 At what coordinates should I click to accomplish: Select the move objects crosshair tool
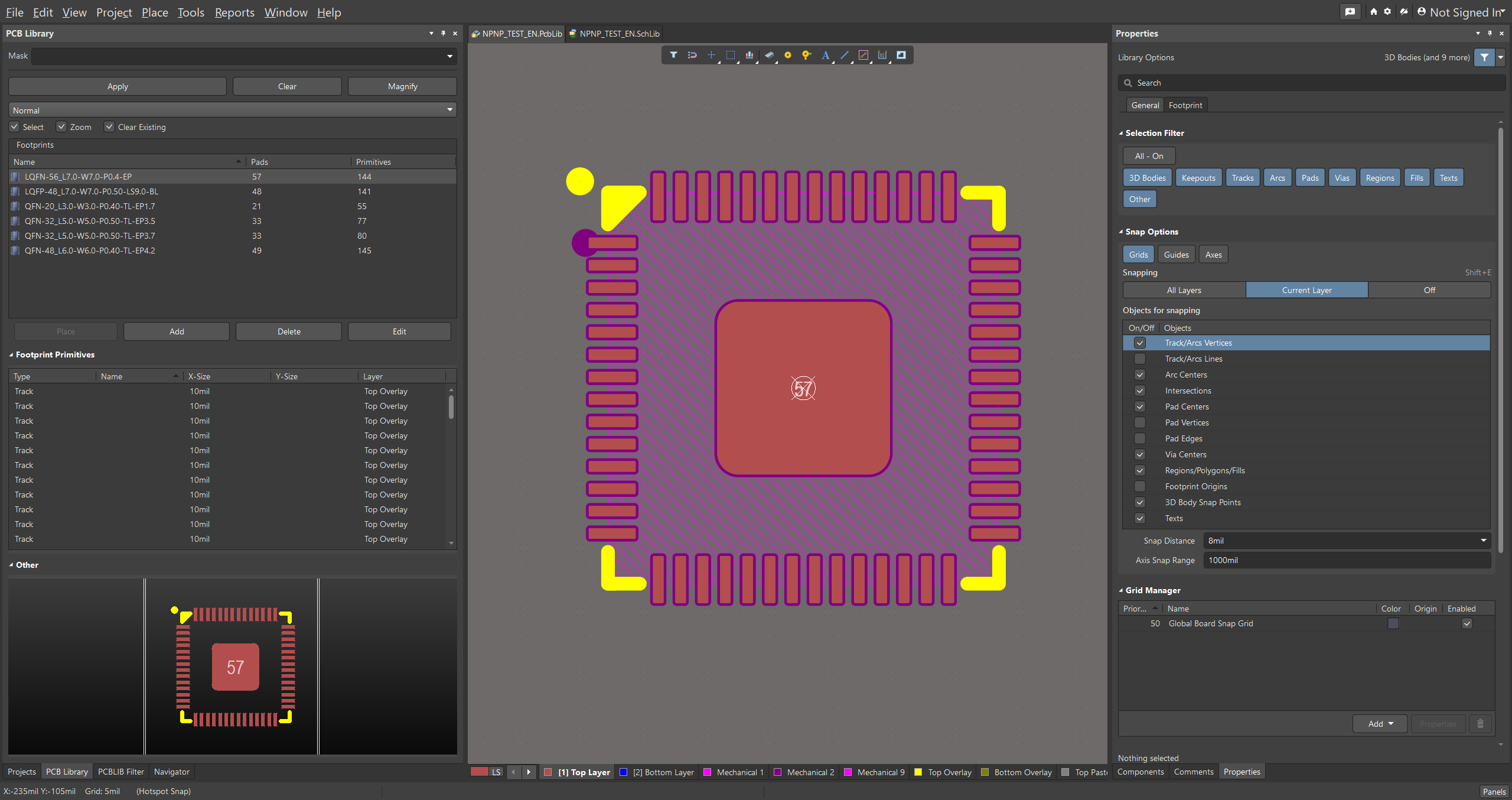[x=711, y=55]
